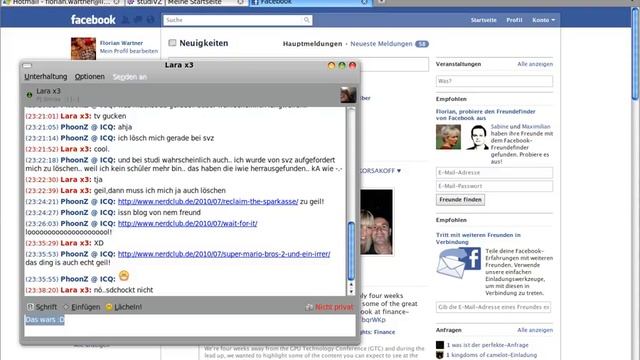Click chat line 'issn blog von nem freund'
The image size is (640, 360).
(x=159, y=213)
